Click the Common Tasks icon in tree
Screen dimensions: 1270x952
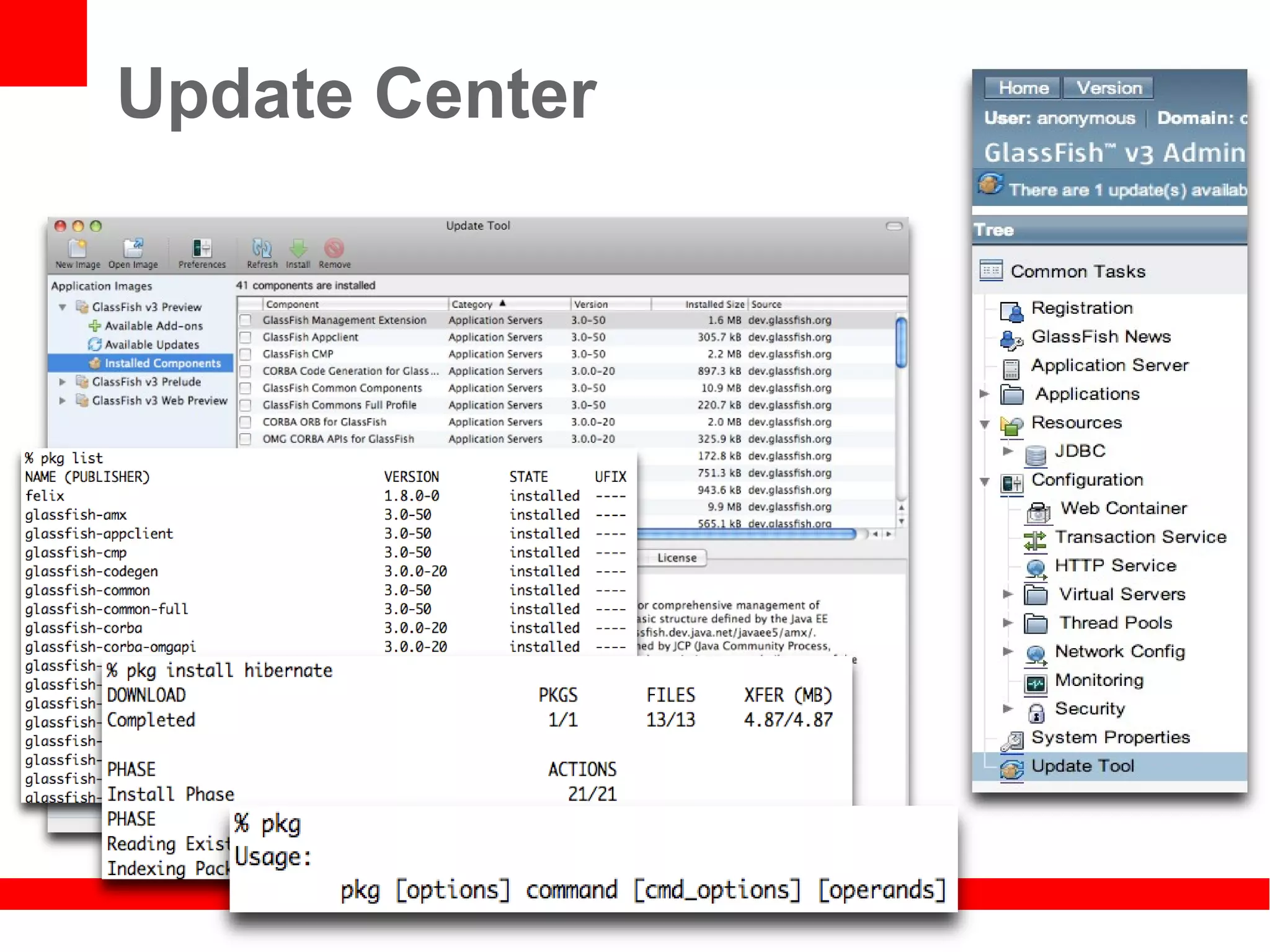[x=991, y=271]
